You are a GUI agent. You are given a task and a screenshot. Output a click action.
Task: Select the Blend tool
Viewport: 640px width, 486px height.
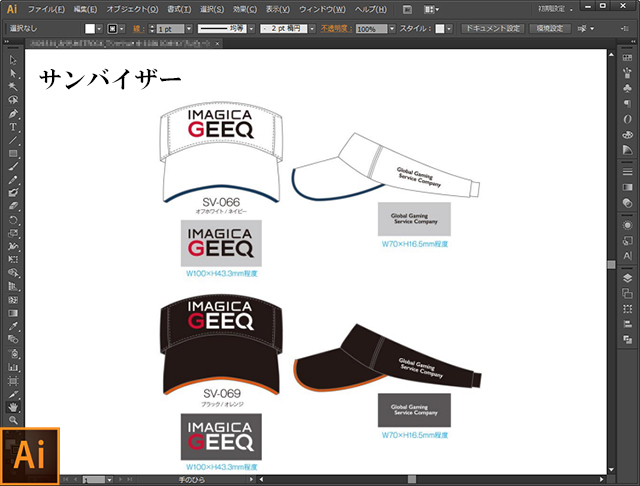coord(13,339)
